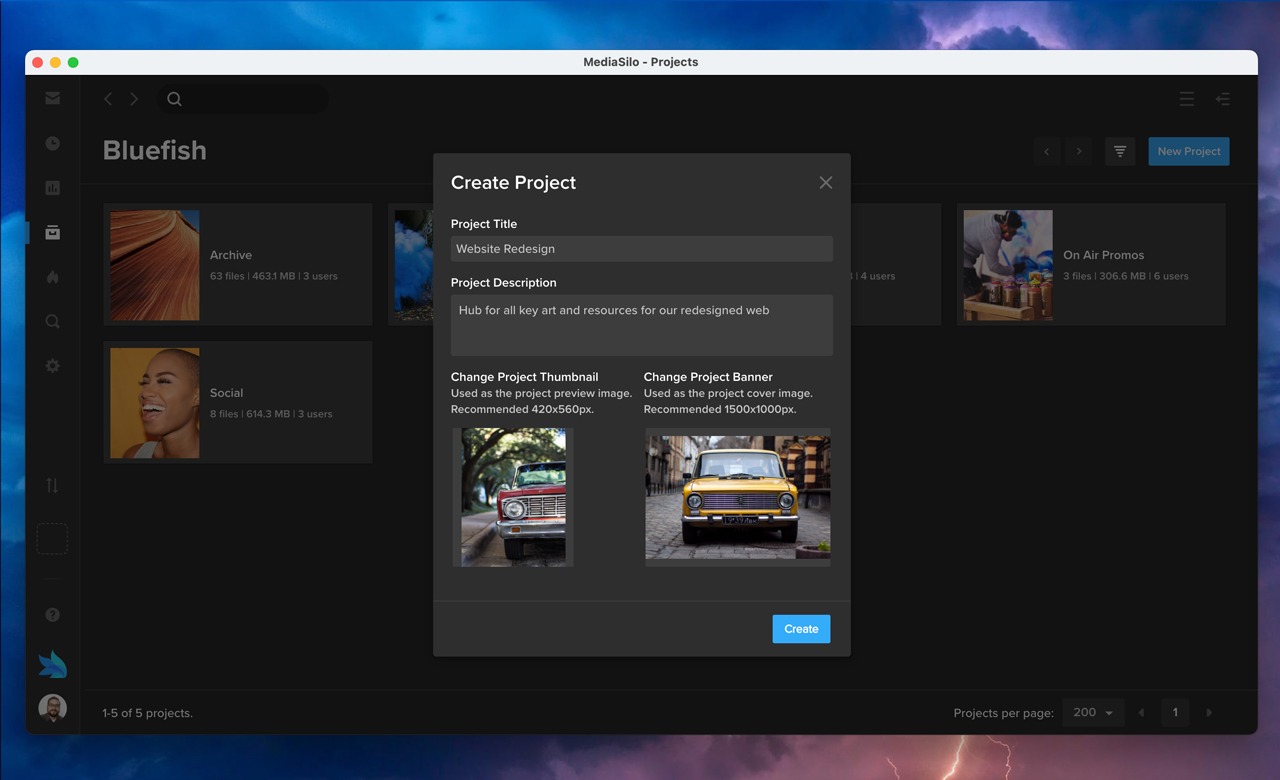Open the inbox icon in sidebar
Screen dimensions: 1280x780
(52, 98)
